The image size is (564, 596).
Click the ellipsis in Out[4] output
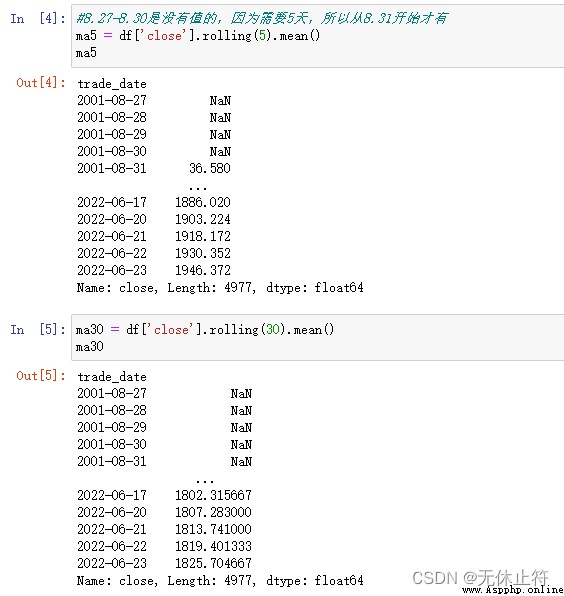(x=198, y=188)
